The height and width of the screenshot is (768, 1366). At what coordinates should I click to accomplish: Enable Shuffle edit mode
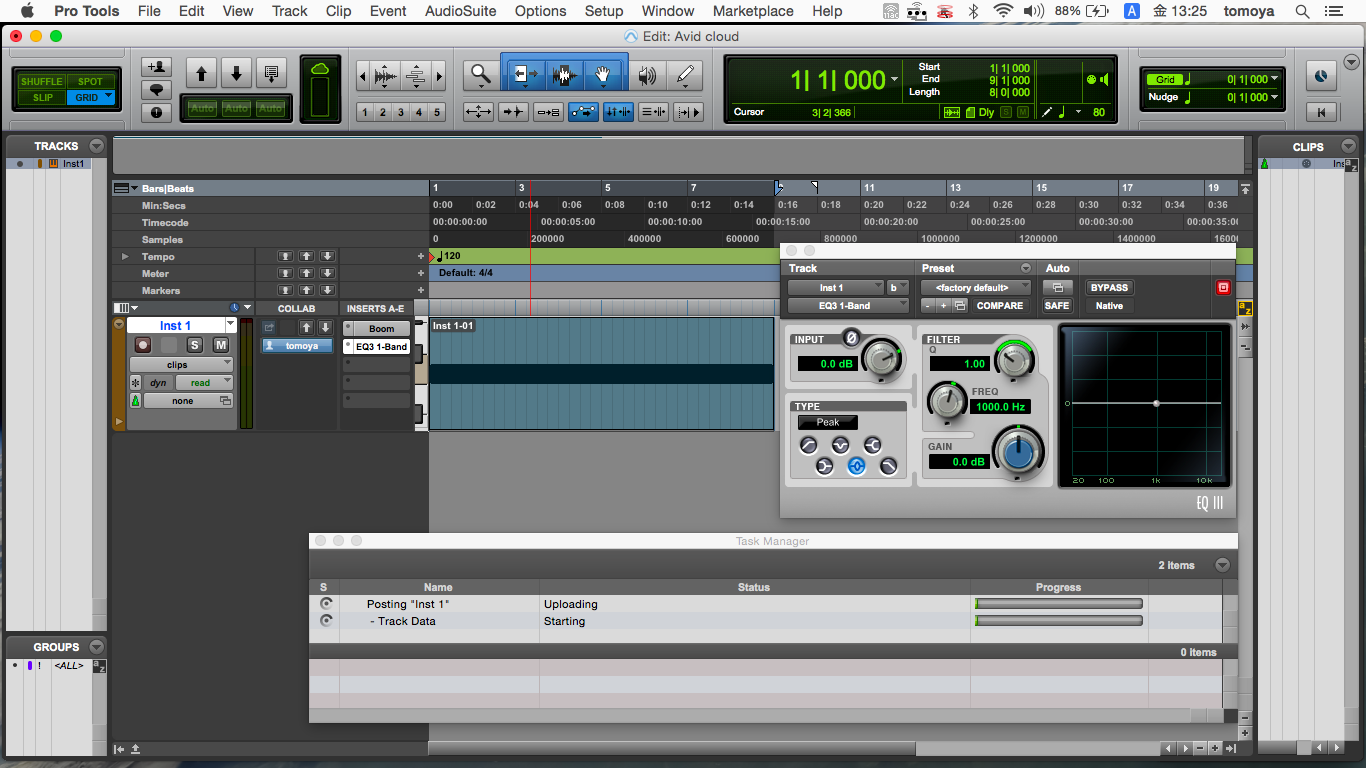pos(41,81)
